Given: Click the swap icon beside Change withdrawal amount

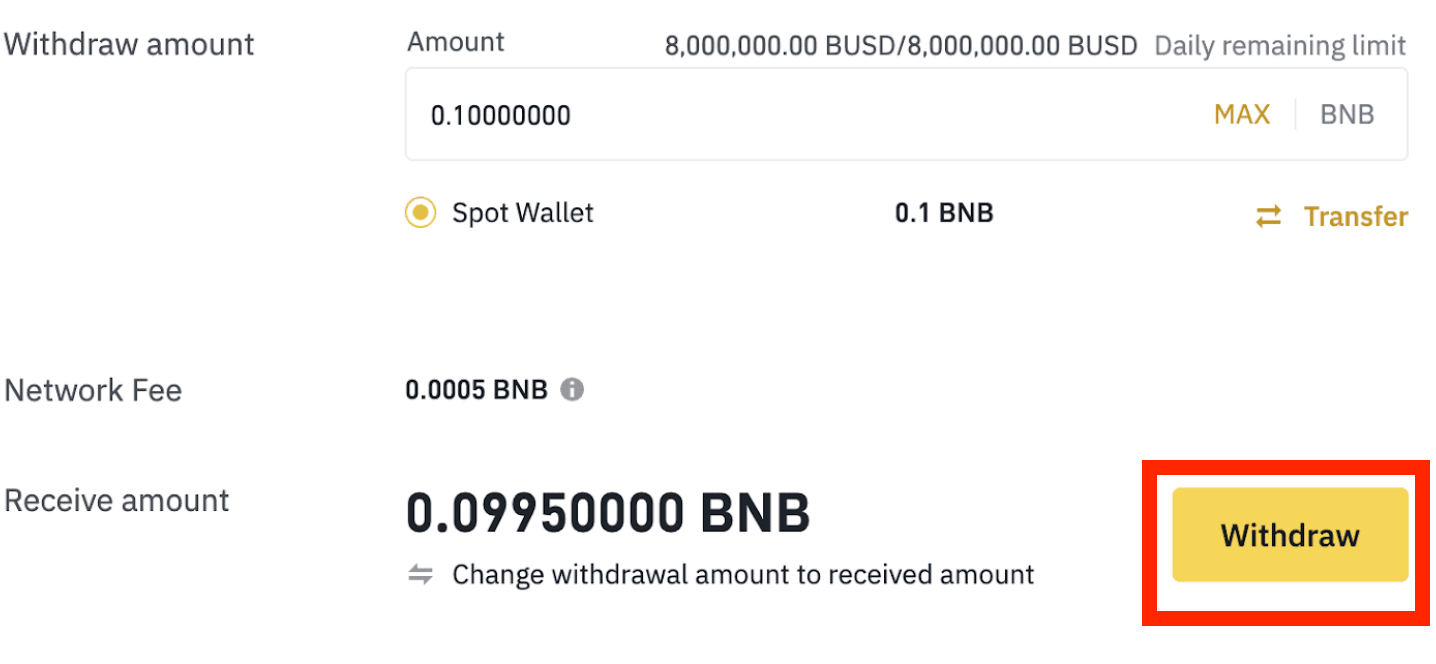Looking at the screenshot, I should click(x=421, y=575).
